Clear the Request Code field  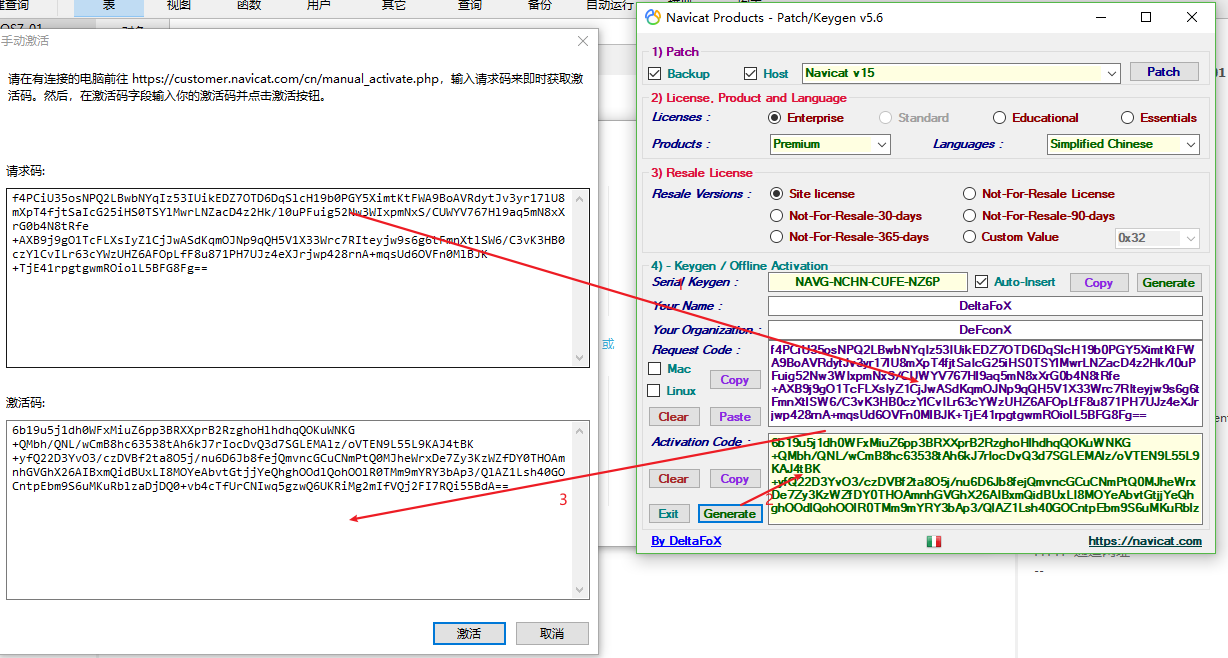point(673,417)
